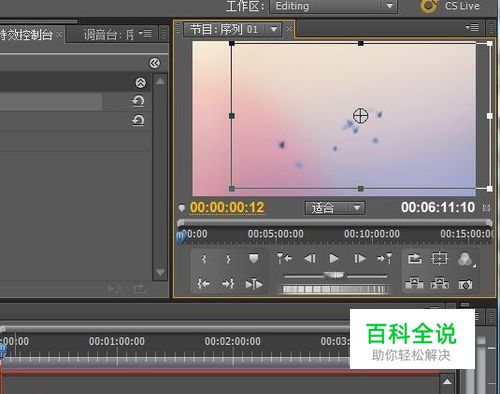Step forward one frame
The width and height of the screenshot is (500, 394).
pos(360,259)
